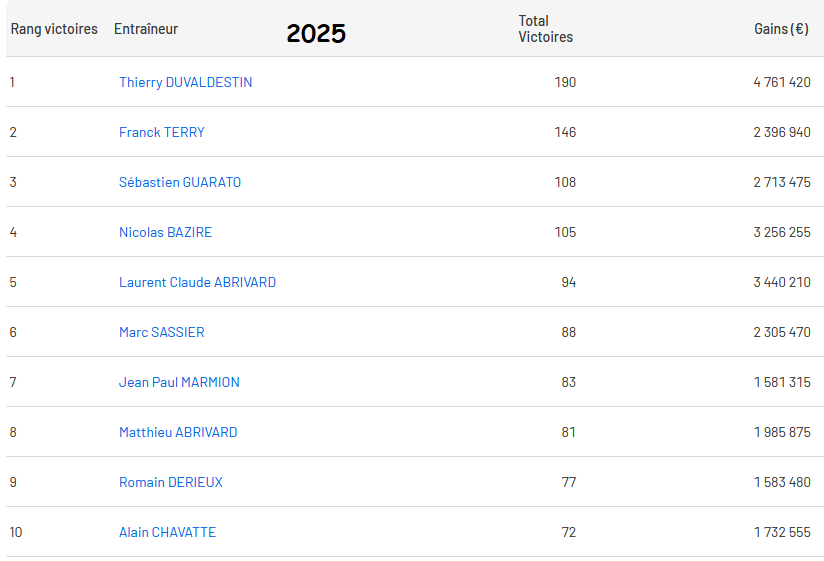
Task: Click Jean Paul MARMION's name
Action: (179, 382)
